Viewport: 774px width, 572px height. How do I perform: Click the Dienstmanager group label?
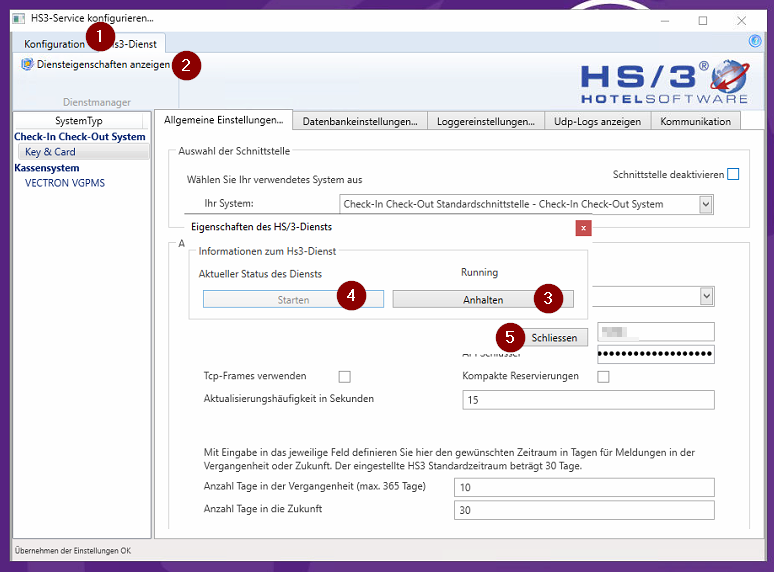pos(97,102)
